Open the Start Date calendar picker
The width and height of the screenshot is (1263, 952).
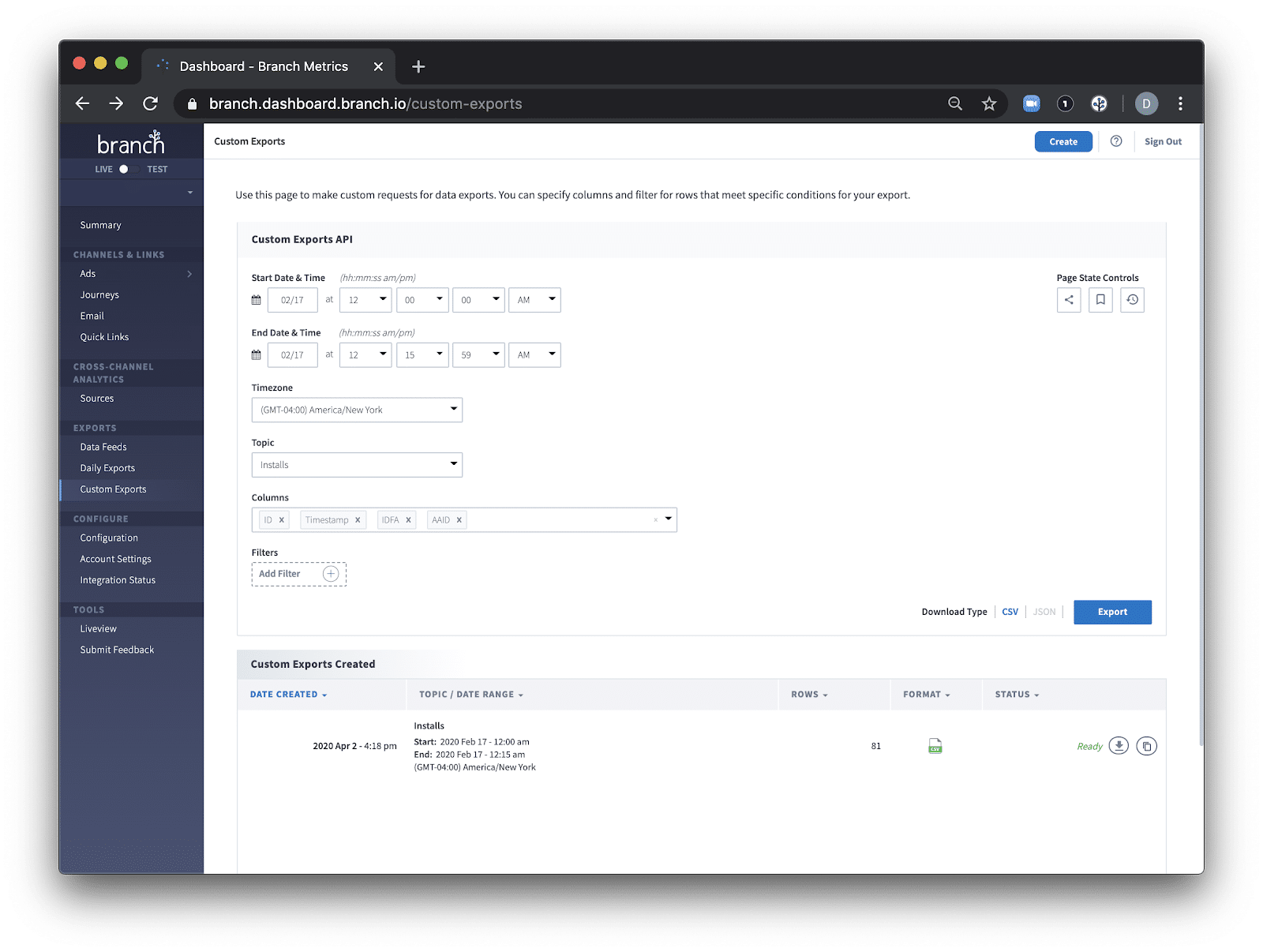(x=256, y=300)
